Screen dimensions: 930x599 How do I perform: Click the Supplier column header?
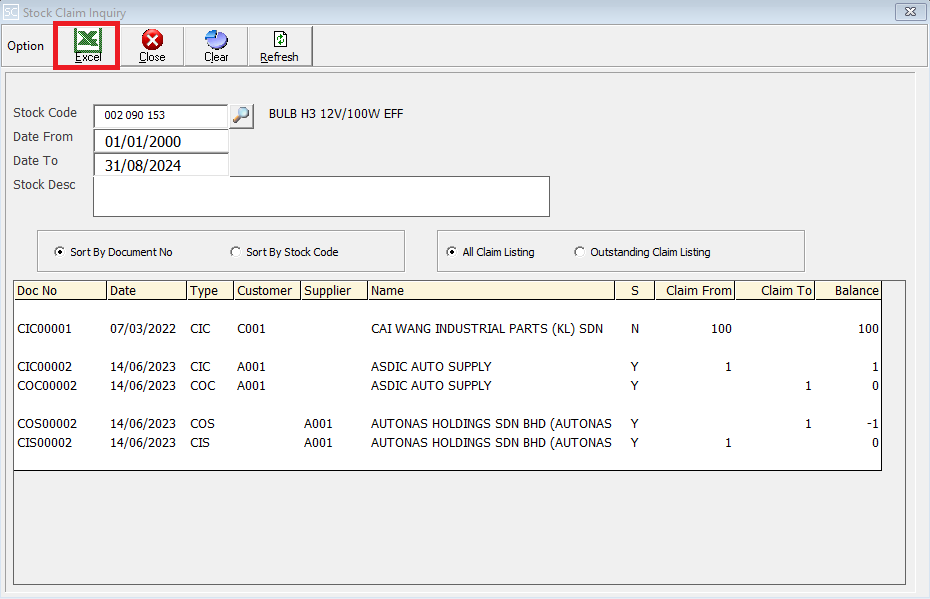click(335, 291)
